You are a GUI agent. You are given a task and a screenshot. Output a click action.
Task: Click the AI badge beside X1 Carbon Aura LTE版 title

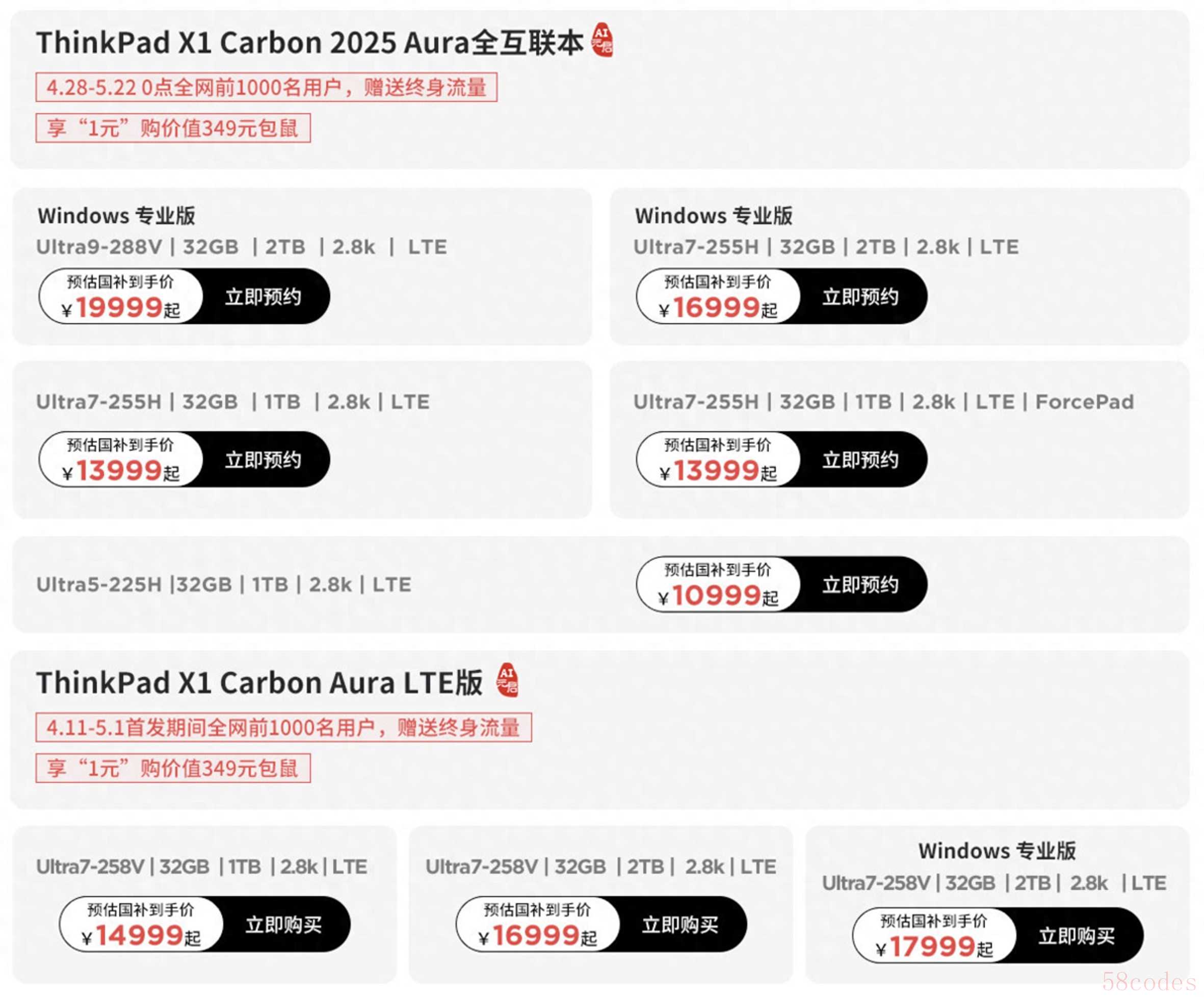click(x=507, y=680)
